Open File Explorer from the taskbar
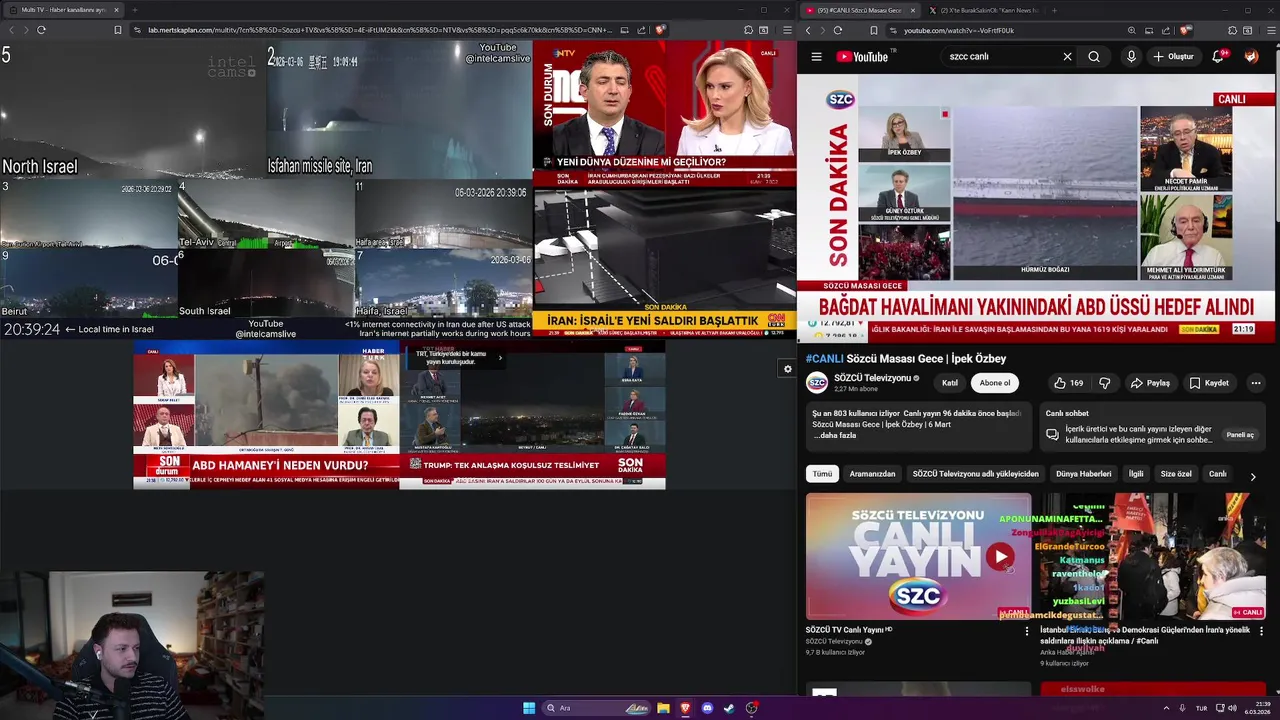 pos(663,708)
